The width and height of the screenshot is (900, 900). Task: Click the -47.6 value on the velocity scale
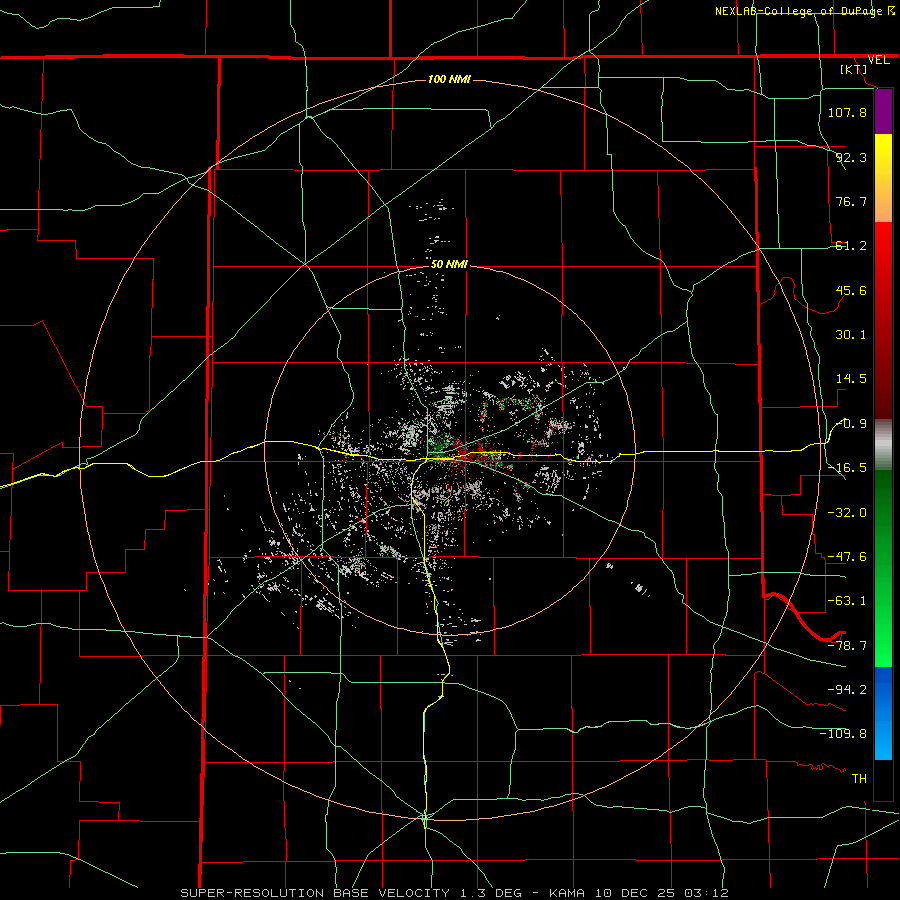click(x=847, y=557)
